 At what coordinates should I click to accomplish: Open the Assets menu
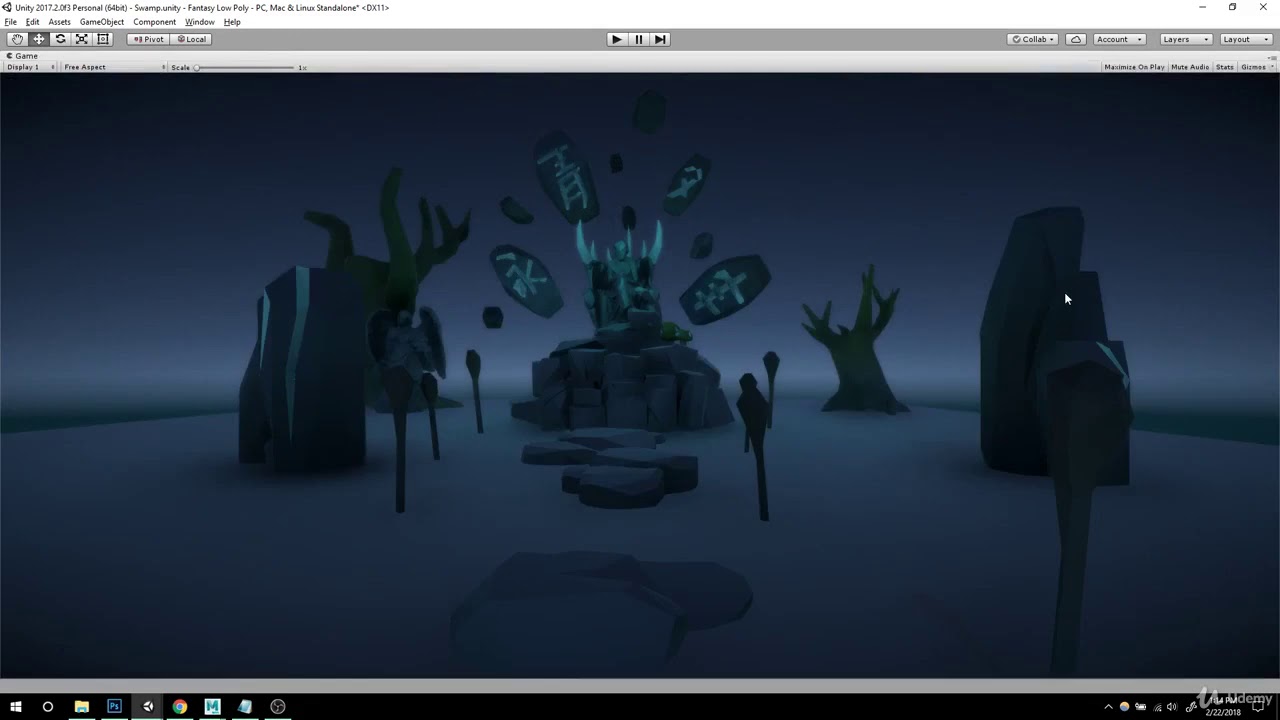tap(60, 22)
